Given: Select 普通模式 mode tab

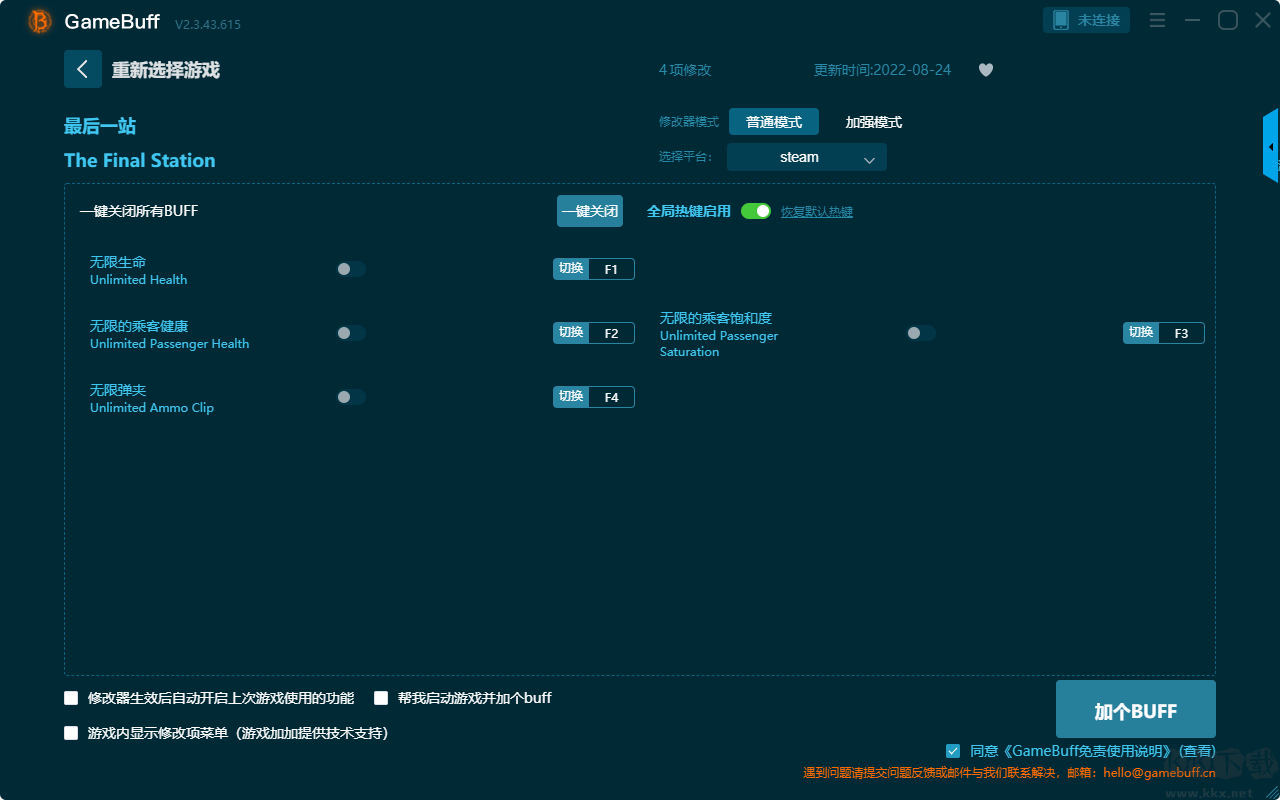Looking at the screenshot, I should 774,122.
